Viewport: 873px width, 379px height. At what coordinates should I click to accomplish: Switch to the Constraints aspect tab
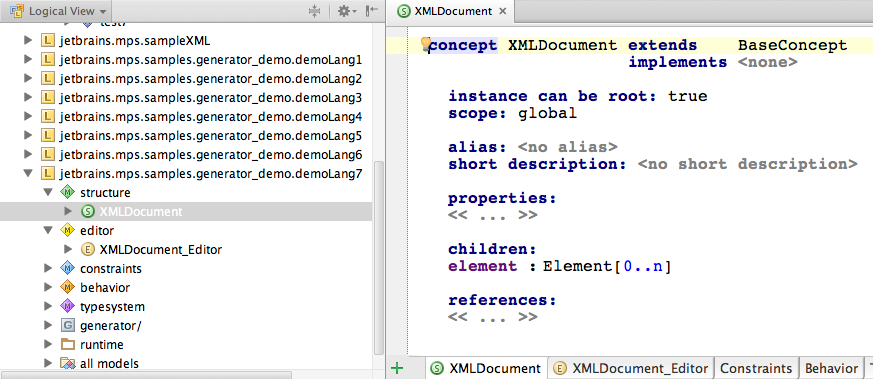pyautogui.click(x=756, y=368)
